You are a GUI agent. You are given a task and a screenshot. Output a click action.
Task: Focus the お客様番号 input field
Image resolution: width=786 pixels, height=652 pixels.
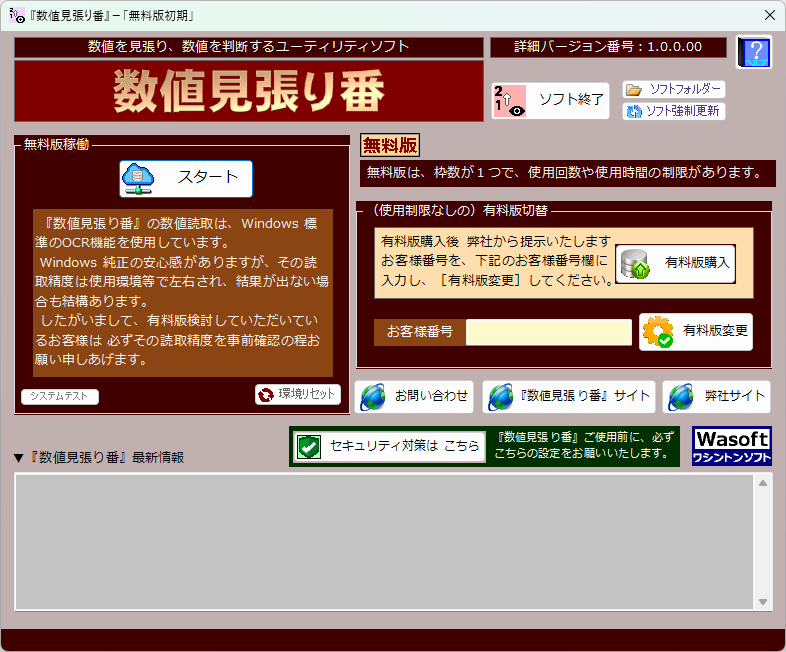(x=548, y=332)
